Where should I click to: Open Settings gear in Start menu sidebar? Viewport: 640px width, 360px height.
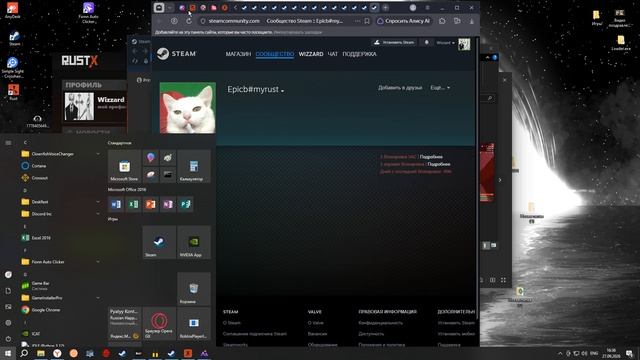[x=8, y=322]
